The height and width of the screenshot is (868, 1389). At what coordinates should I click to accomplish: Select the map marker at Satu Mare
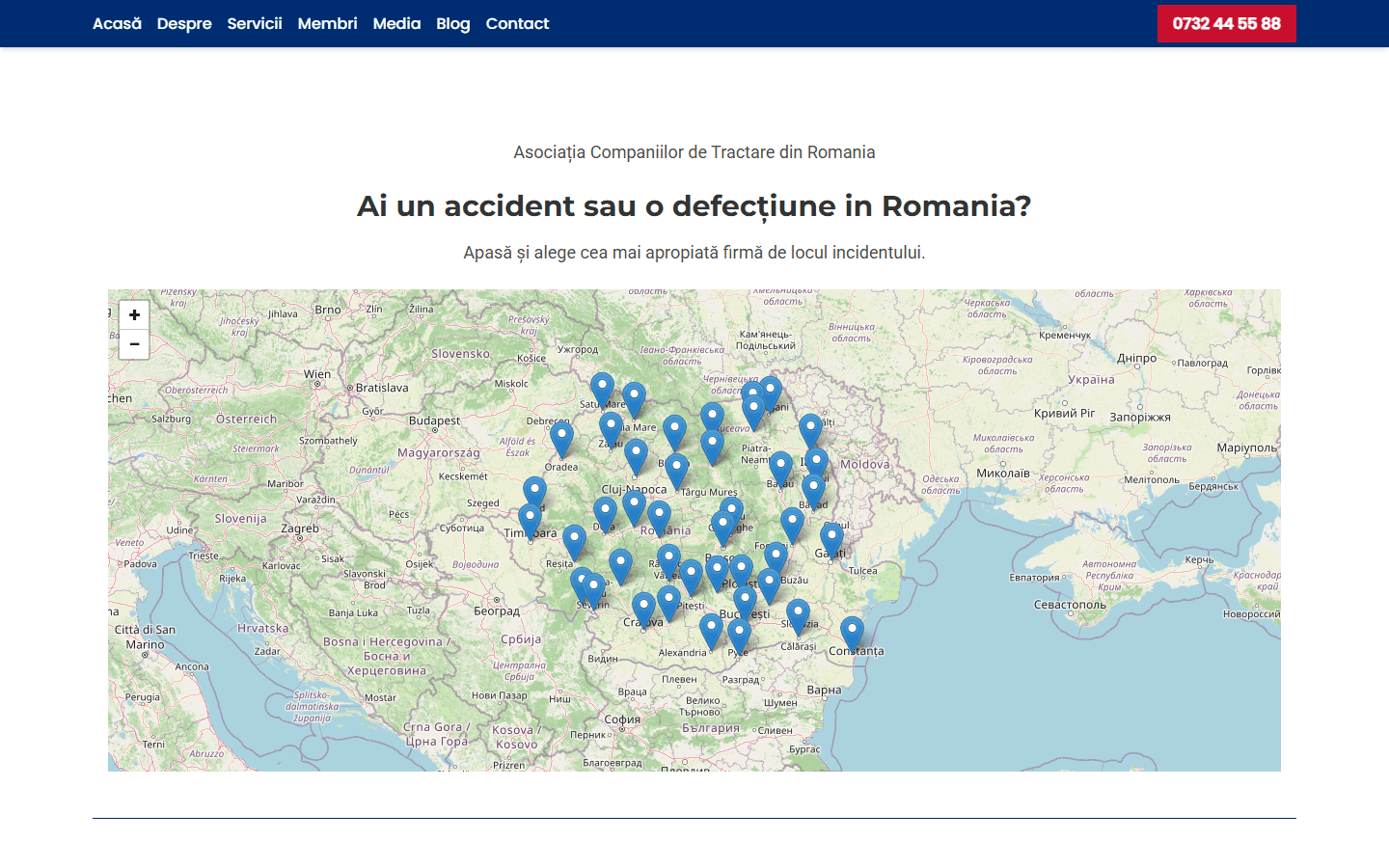[x=602, y=390]
